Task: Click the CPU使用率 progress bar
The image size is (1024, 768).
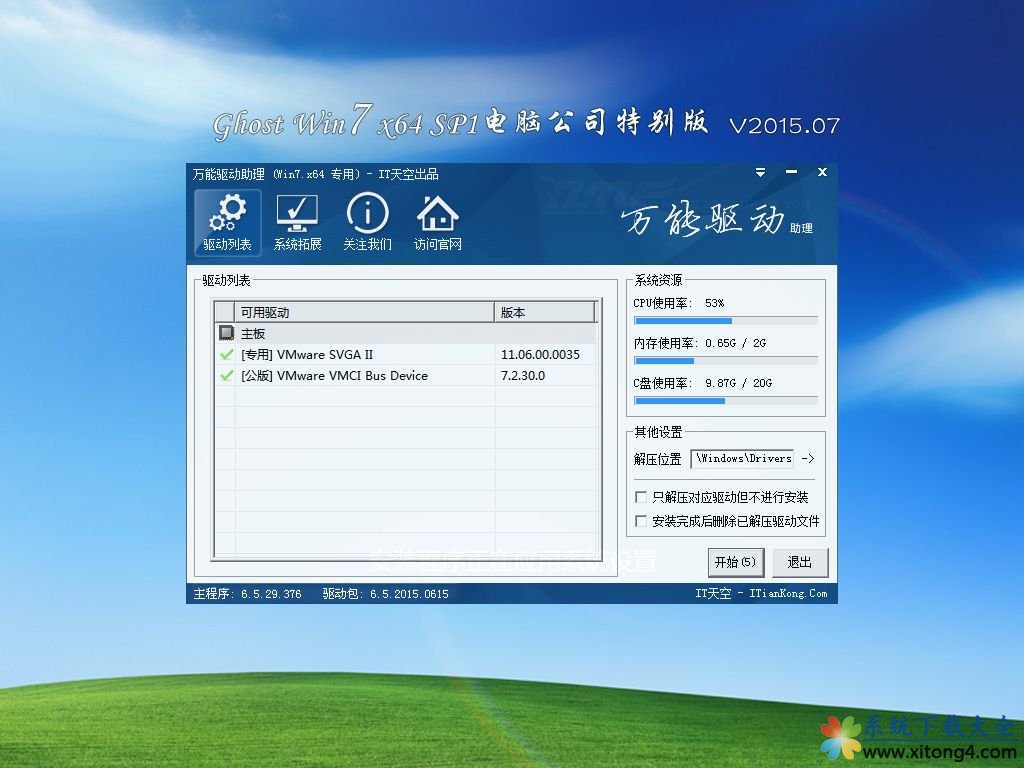Action: (726, 321)
